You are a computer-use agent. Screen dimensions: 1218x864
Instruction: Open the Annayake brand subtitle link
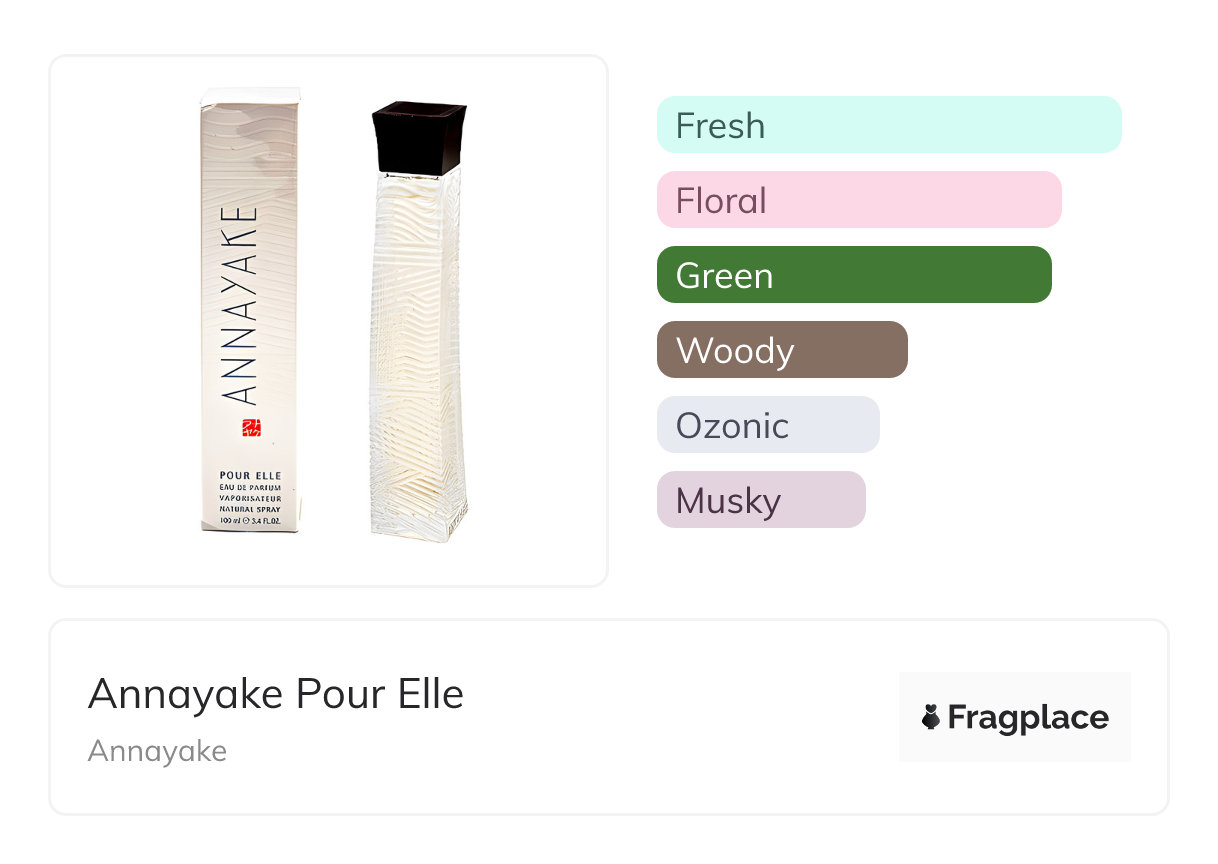(157, 751)
